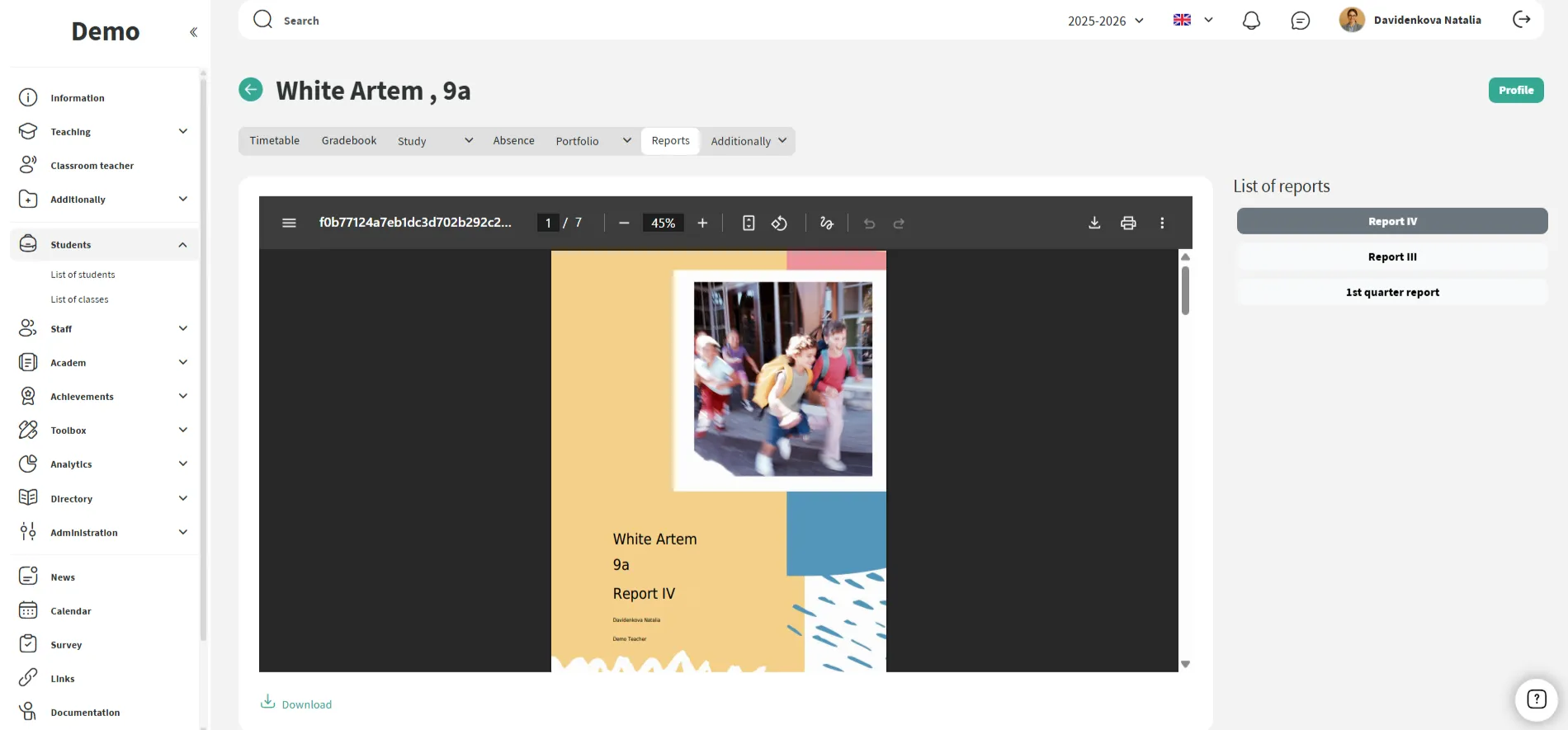Screen dimensions: 1568x730
Task: Select Report III from the list
Action: [x=1391, y=257]
